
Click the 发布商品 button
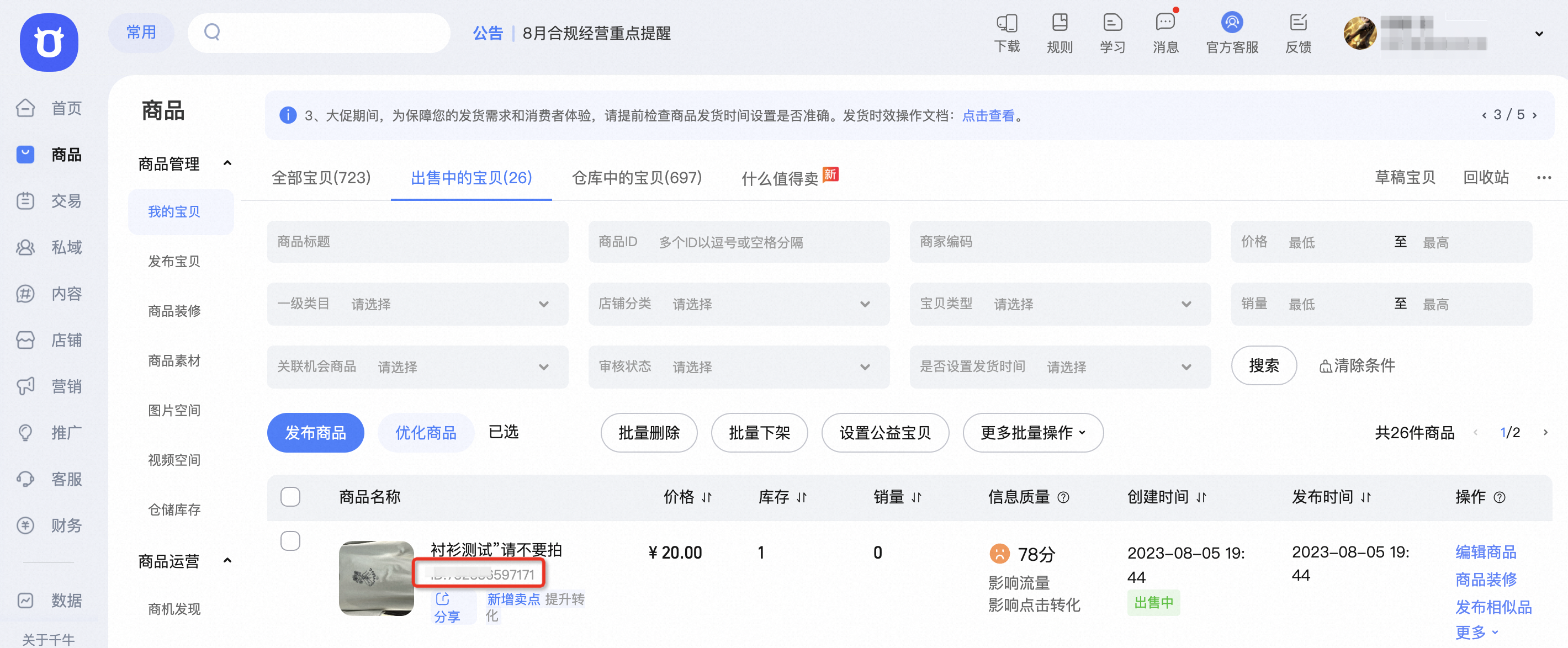point(315,433)
